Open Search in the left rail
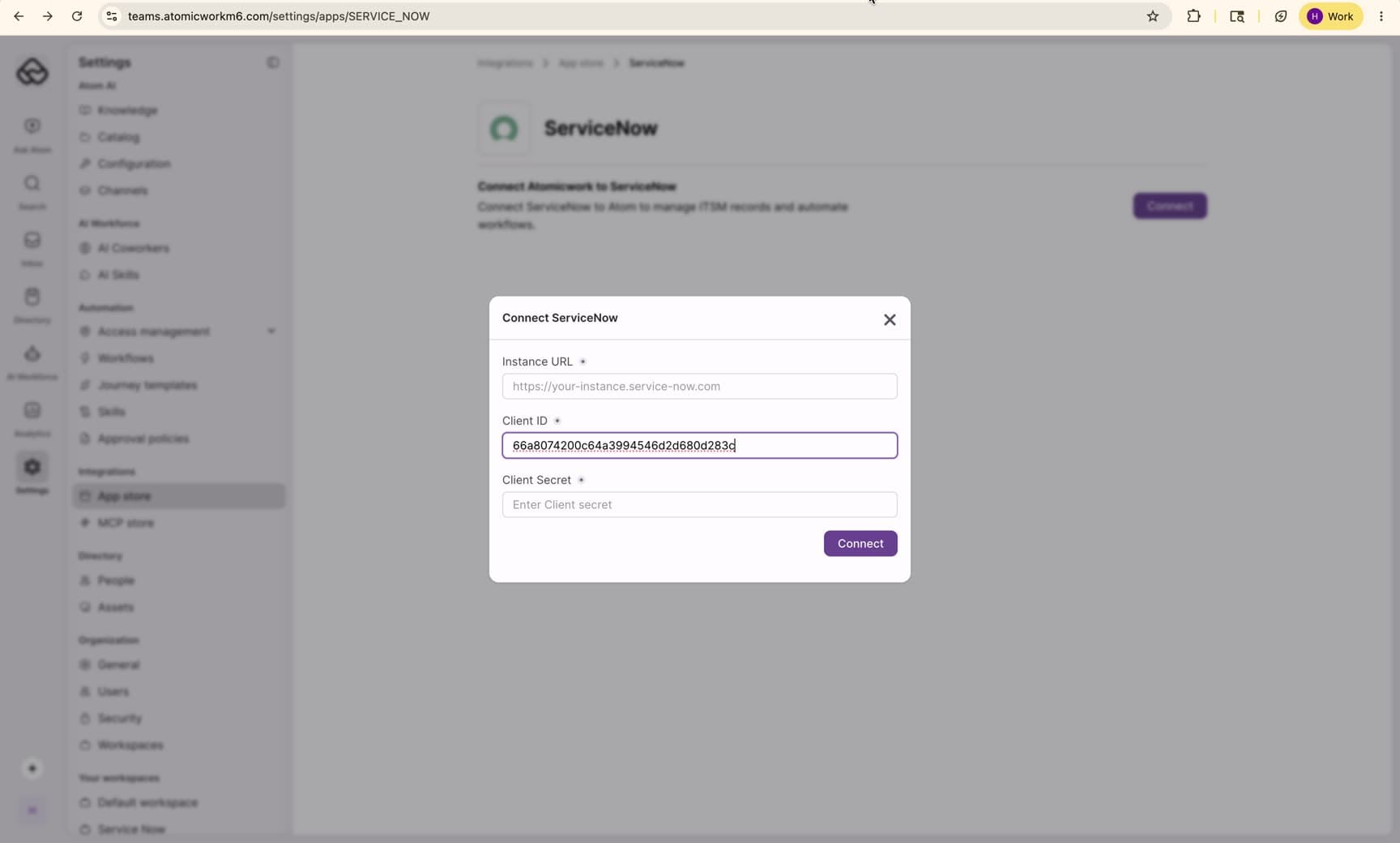Viewport: 1400px width, 843px height. coord(32,191)
